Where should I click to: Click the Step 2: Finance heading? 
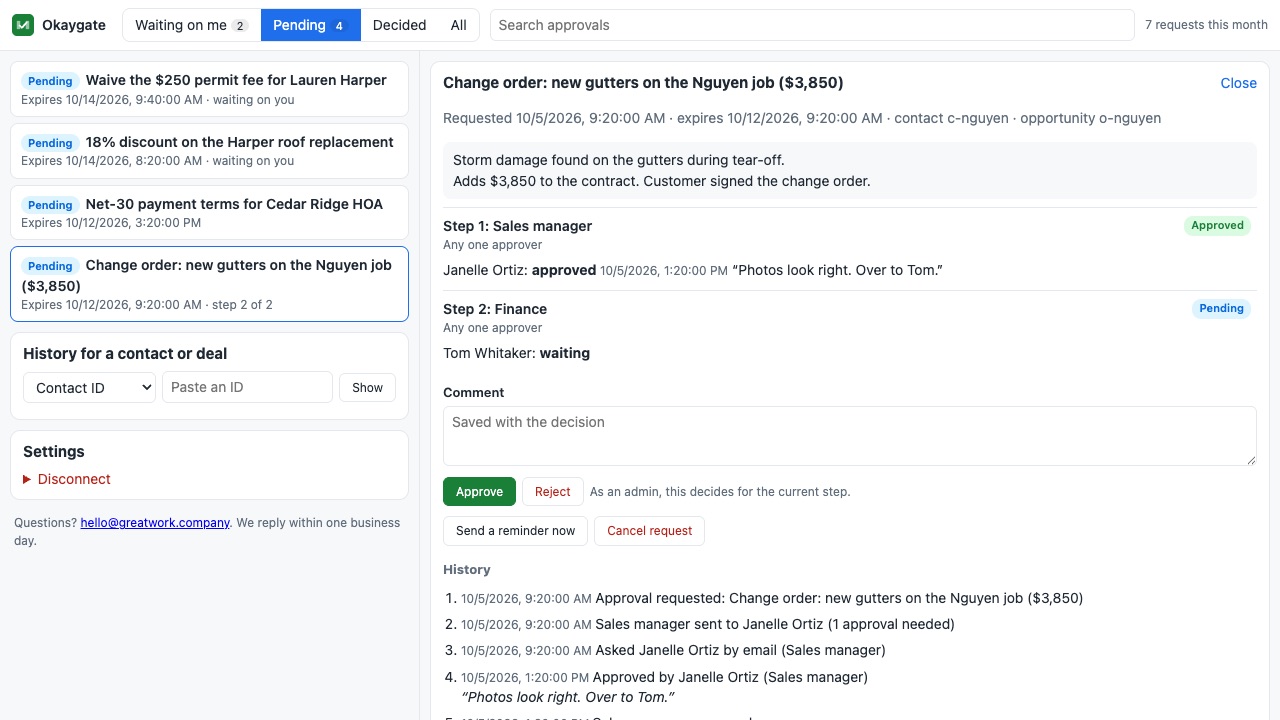tap(495, 309)
